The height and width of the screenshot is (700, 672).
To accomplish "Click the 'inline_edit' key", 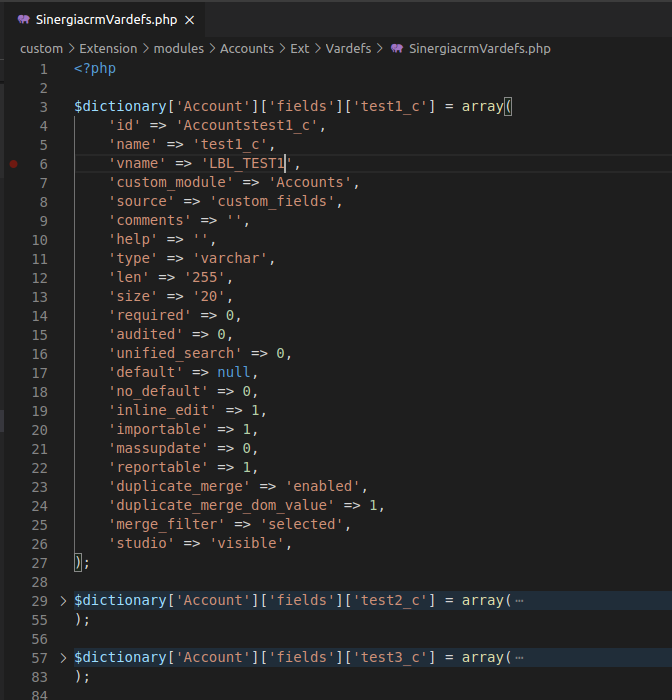I will 163,410.
